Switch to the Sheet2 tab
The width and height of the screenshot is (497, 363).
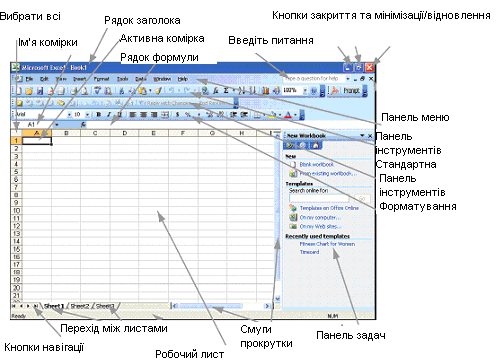click(80, 306)
